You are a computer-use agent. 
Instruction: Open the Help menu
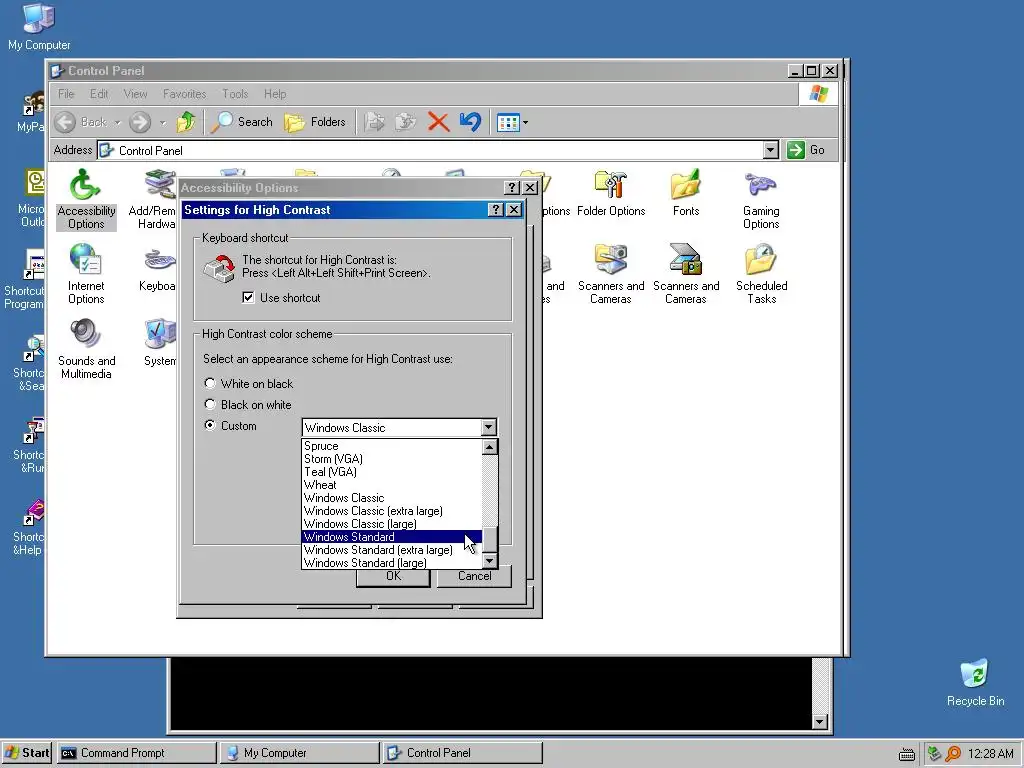point(275,94)
